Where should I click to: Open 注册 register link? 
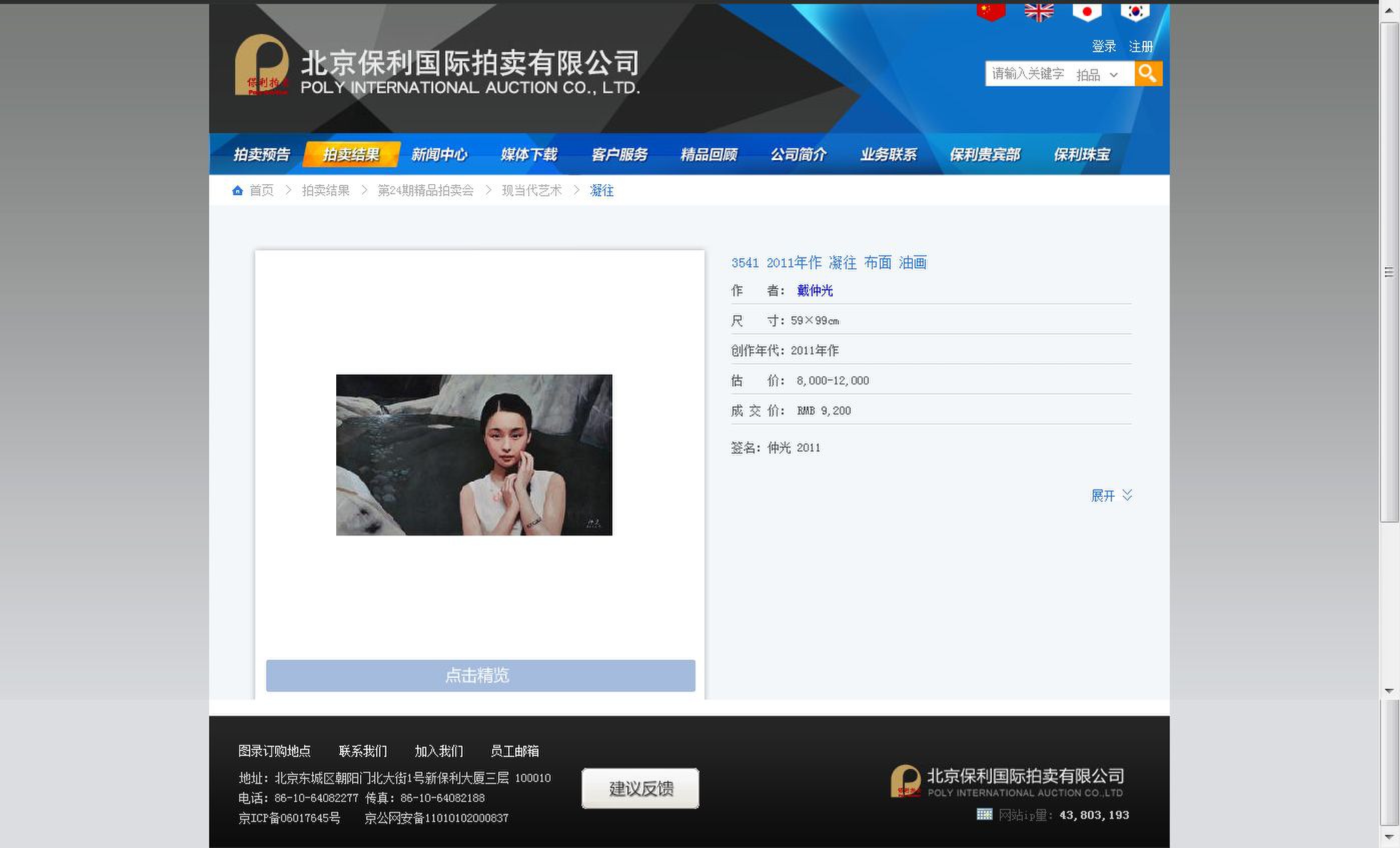coord(1140,47)
